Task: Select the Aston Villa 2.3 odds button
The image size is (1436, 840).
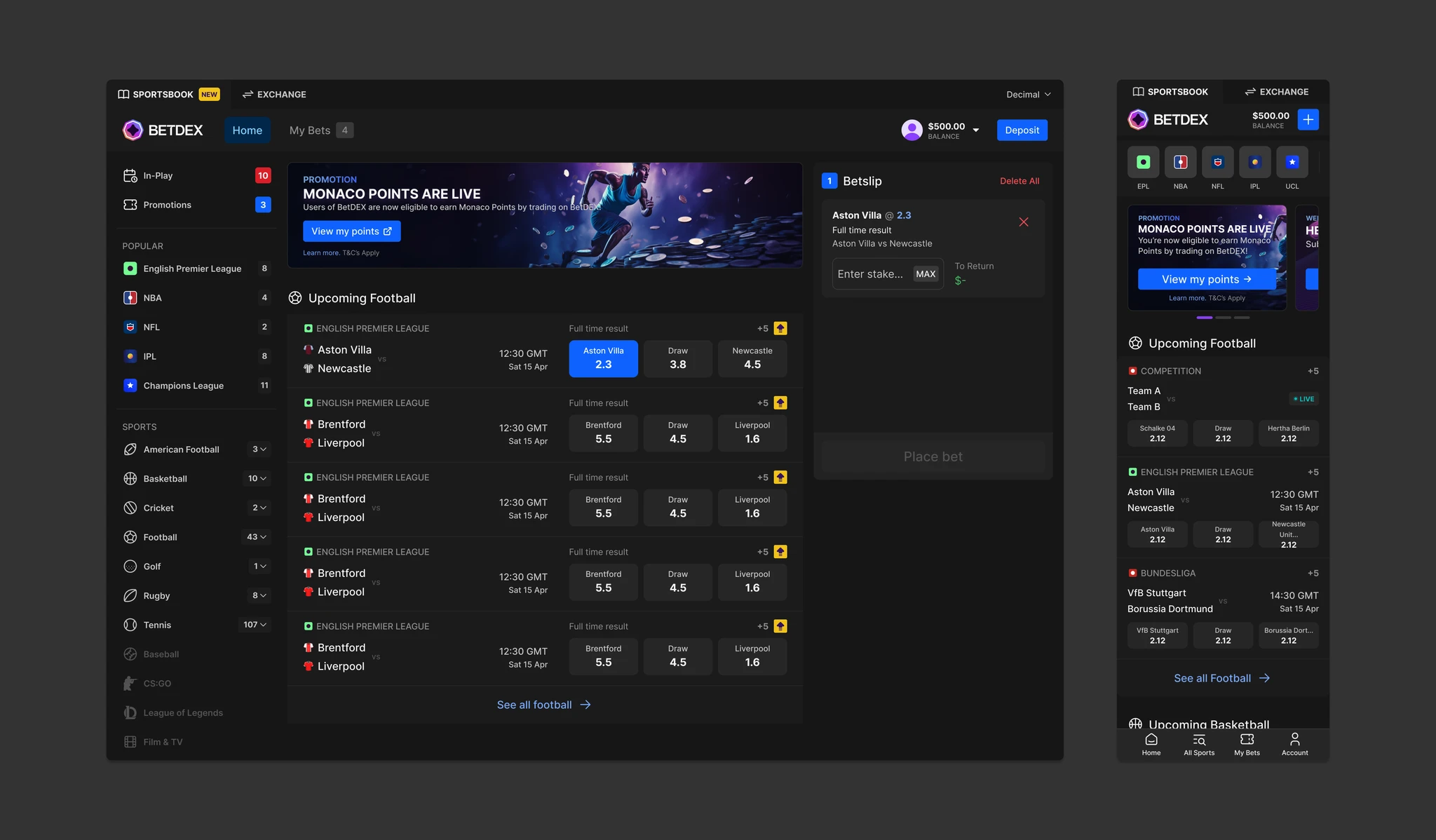Action: 603,358
